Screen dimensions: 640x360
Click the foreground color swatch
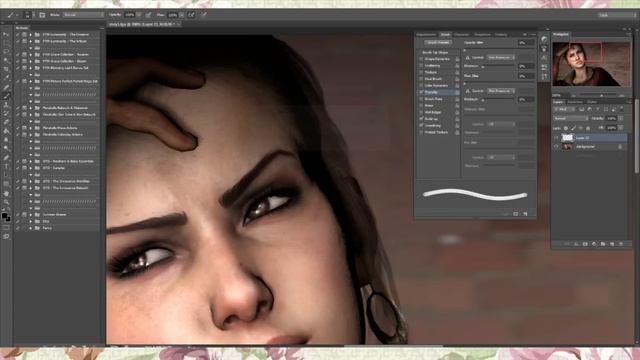click(x=4, y=216)
